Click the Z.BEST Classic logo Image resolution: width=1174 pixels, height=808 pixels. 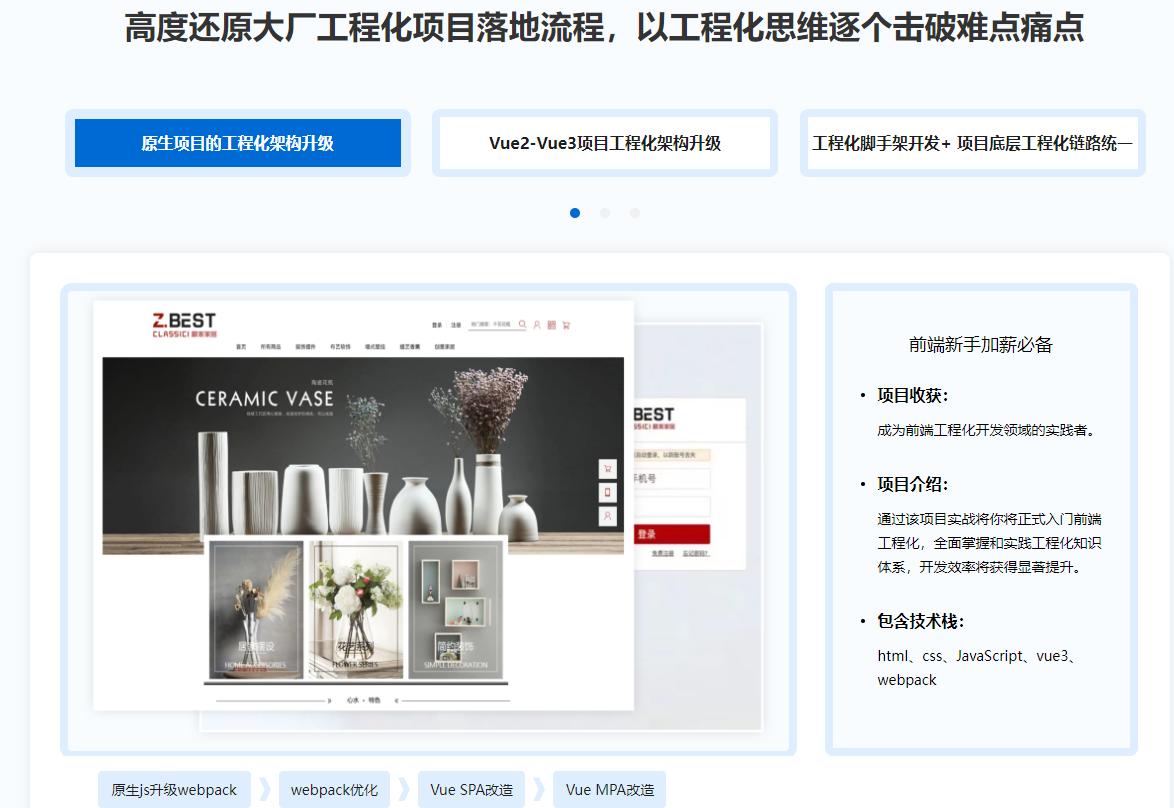pyautogui.click(x=183, y=324)
